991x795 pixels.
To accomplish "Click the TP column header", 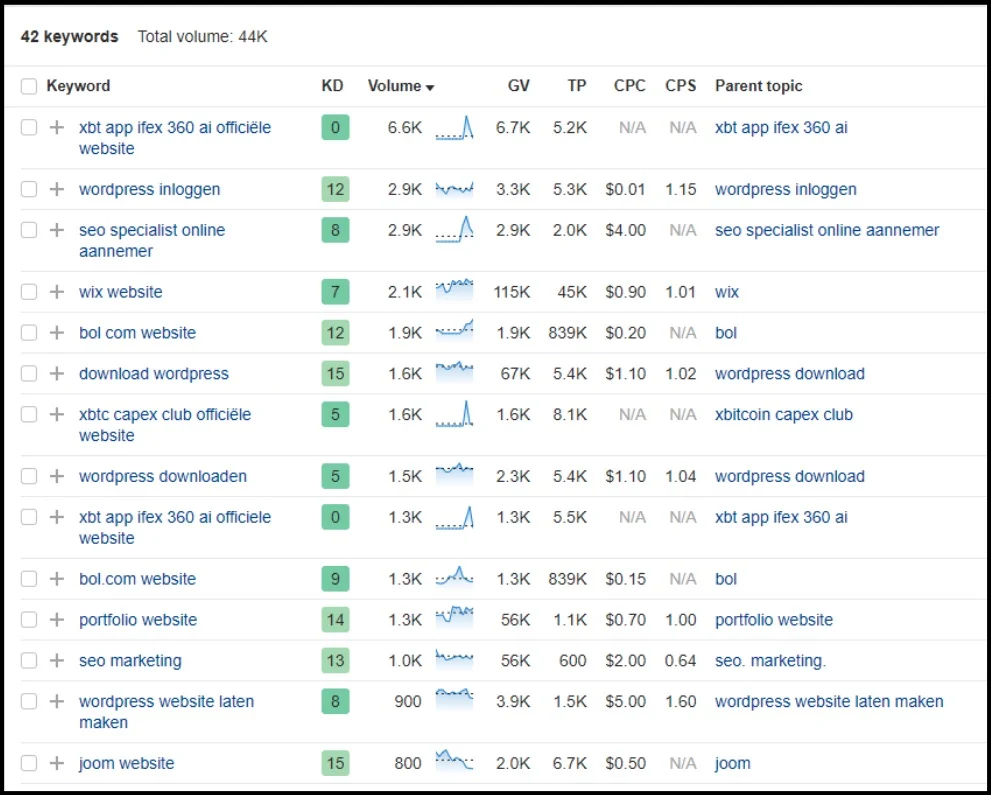I will 576,86.
